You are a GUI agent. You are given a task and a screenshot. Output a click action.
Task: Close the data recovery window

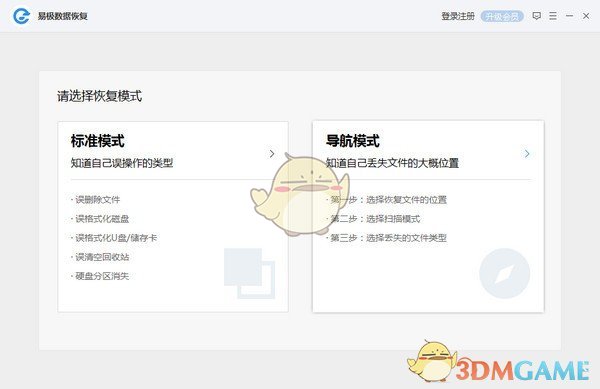pyautogui.click(x=586, y=16)
